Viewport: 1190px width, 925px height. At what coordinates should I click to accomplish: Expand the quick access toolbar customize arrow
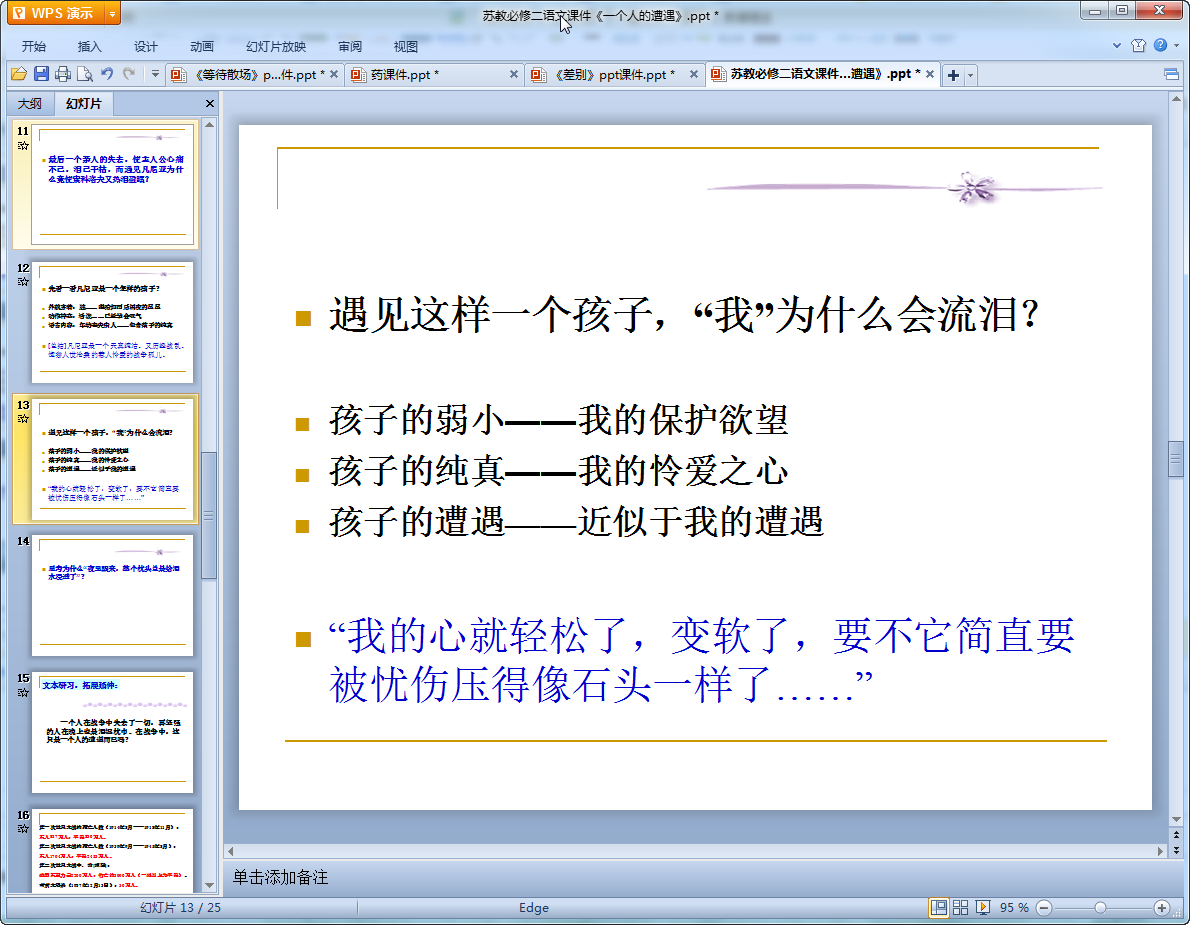coord(155,74)
